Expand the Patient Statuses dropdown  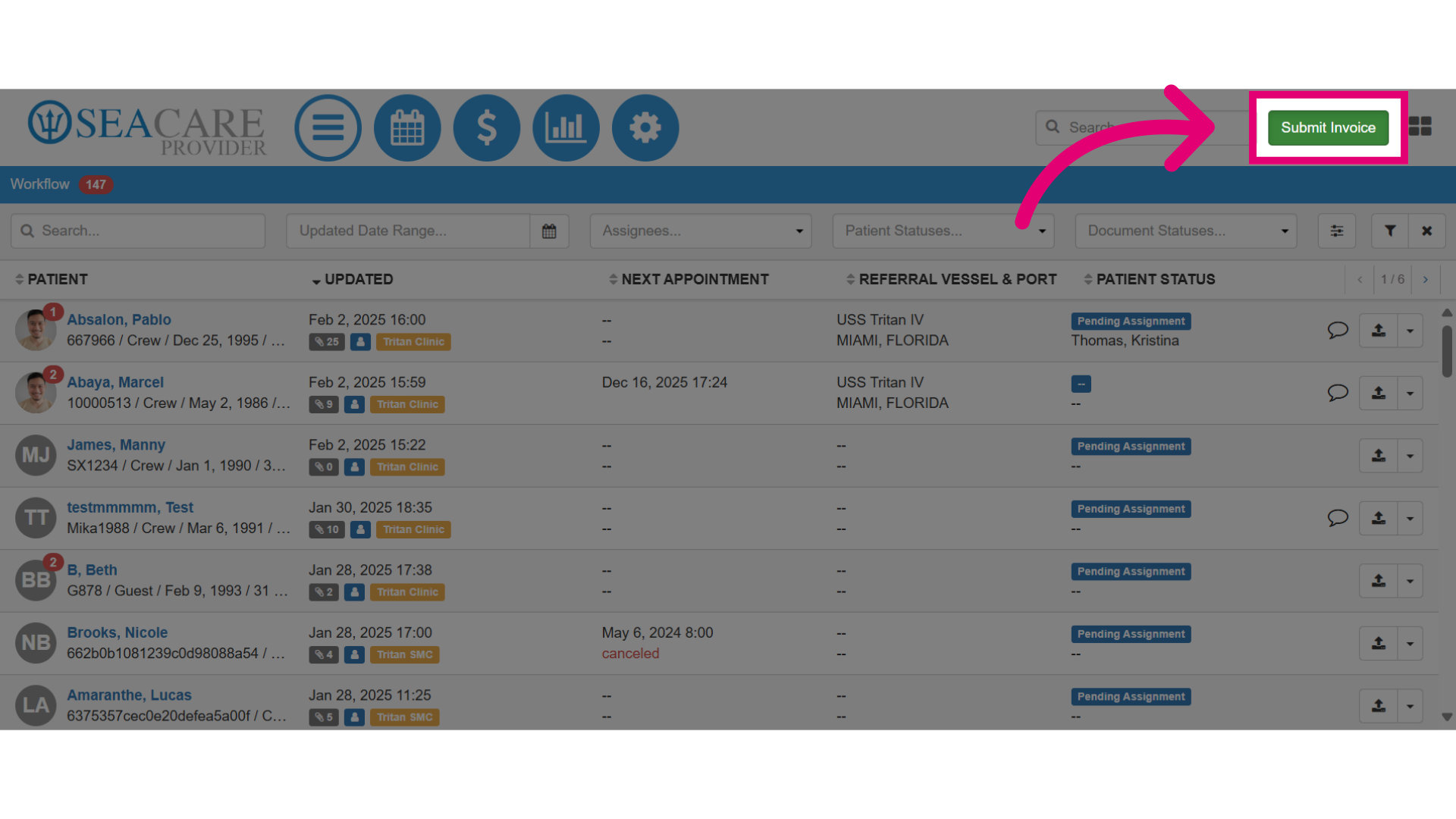943,231
